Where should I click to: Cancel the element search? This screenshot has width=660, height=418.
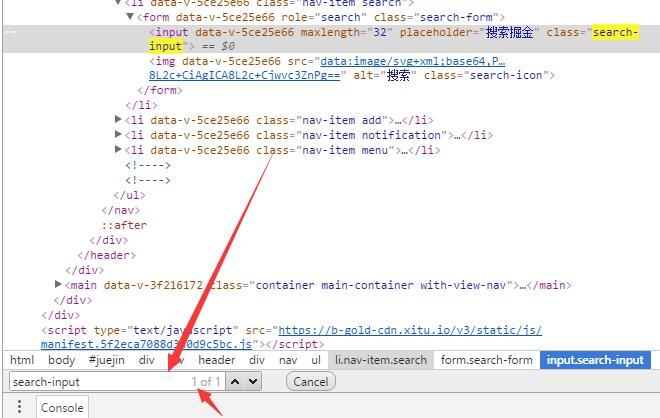[311, 382]
